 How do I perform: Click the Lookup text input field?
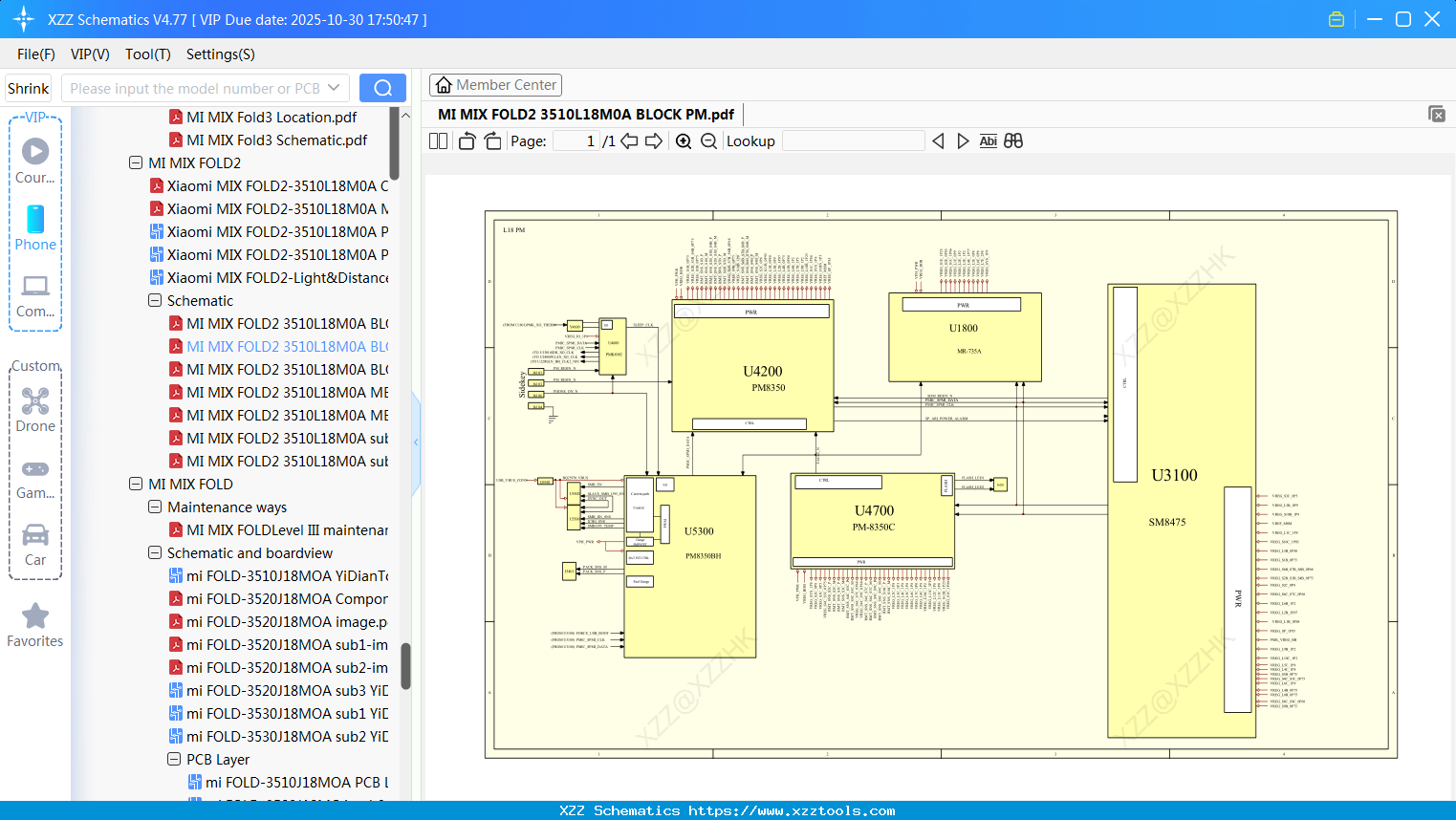pyautogui.click(x=853, y=141)
